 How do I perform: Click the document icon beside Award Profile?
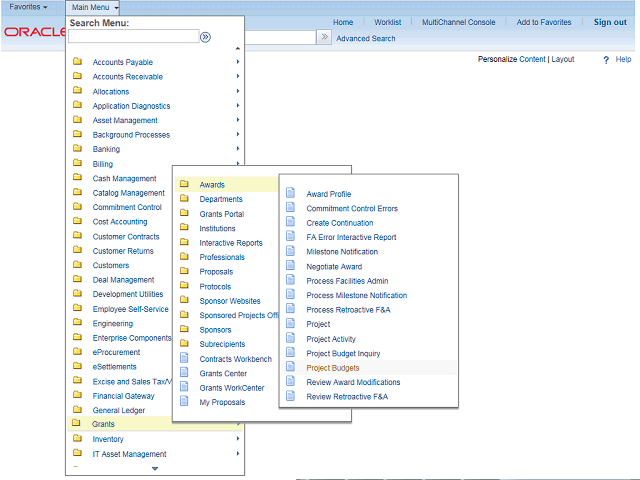(x=291, y=194)
